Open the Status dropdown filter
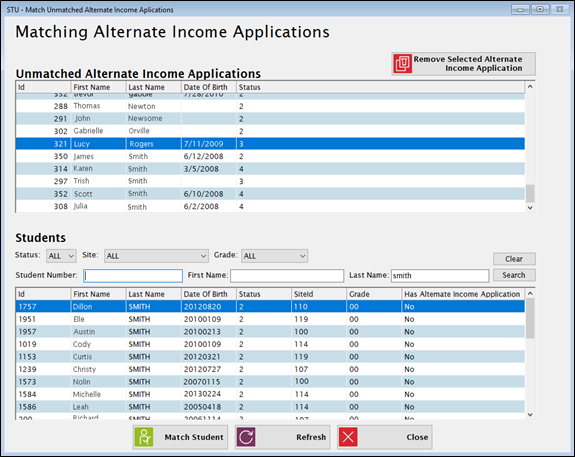 [x=61, y=256]
